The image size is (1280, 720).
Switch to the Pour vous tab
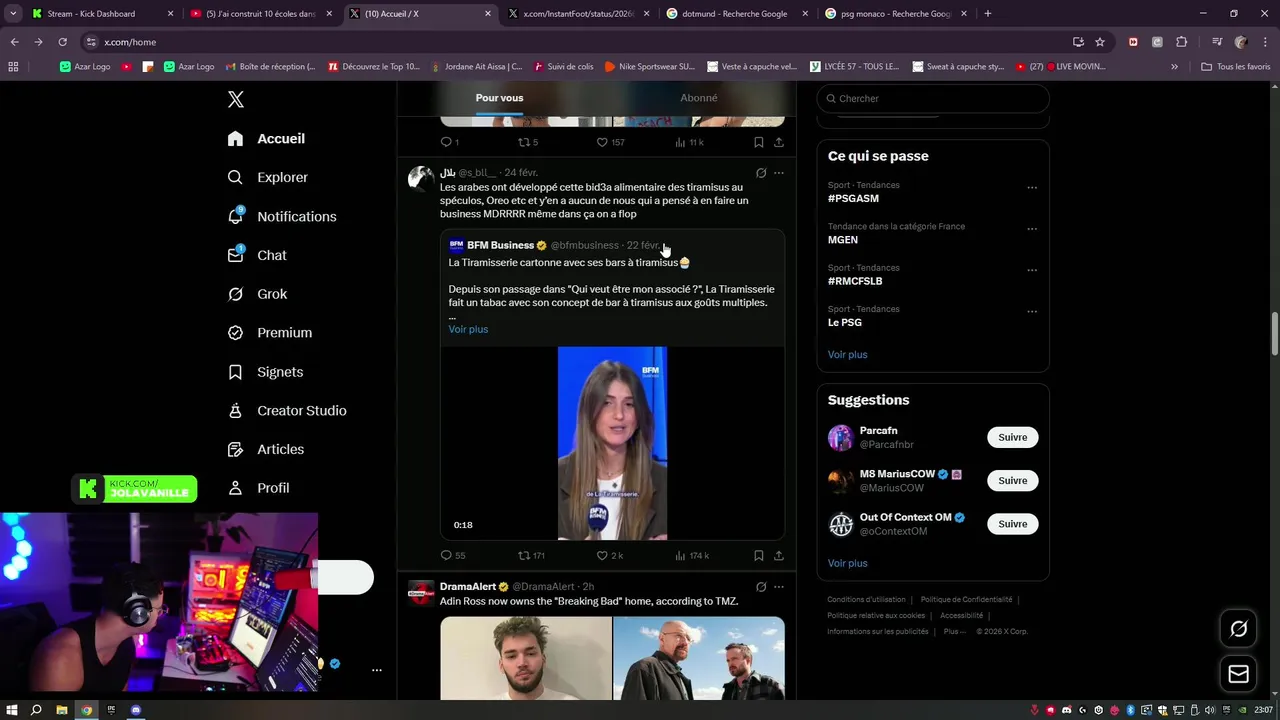[499, 98]
